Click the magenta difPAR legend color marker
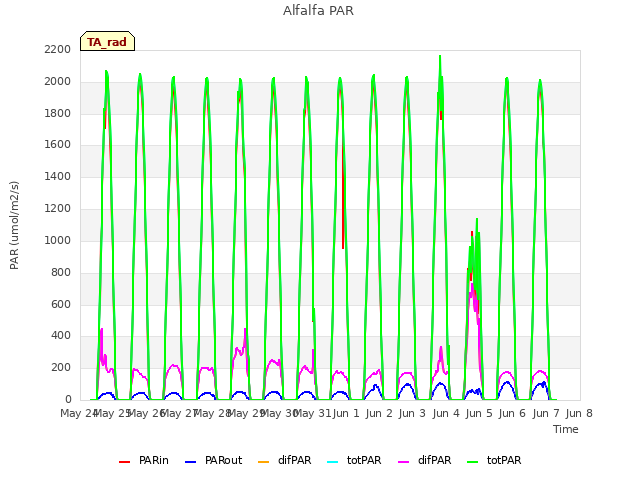This screenshot has height=480, width=640. coord(404,462)
